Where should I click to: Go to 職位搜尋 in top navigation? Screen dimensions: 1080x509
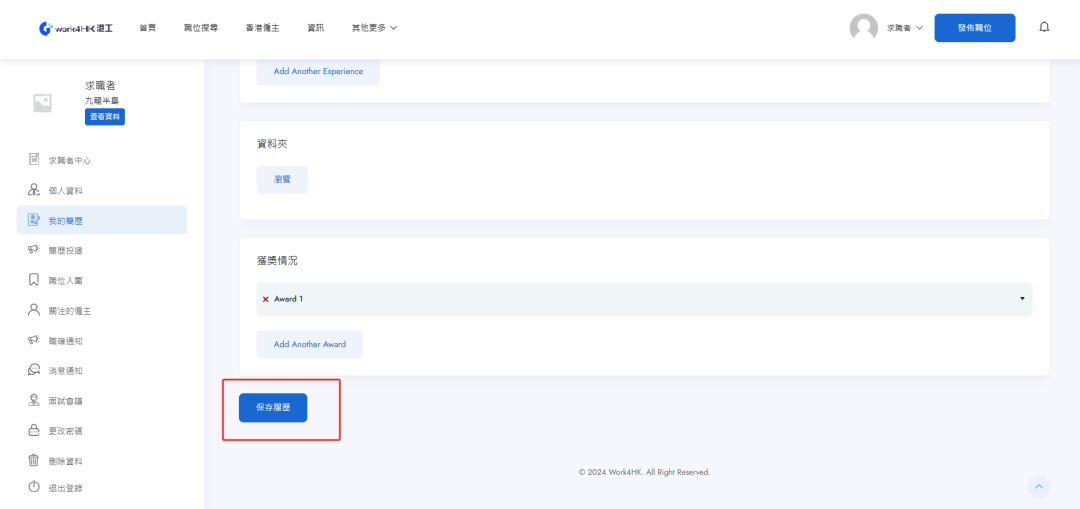[x=201, y=28]
